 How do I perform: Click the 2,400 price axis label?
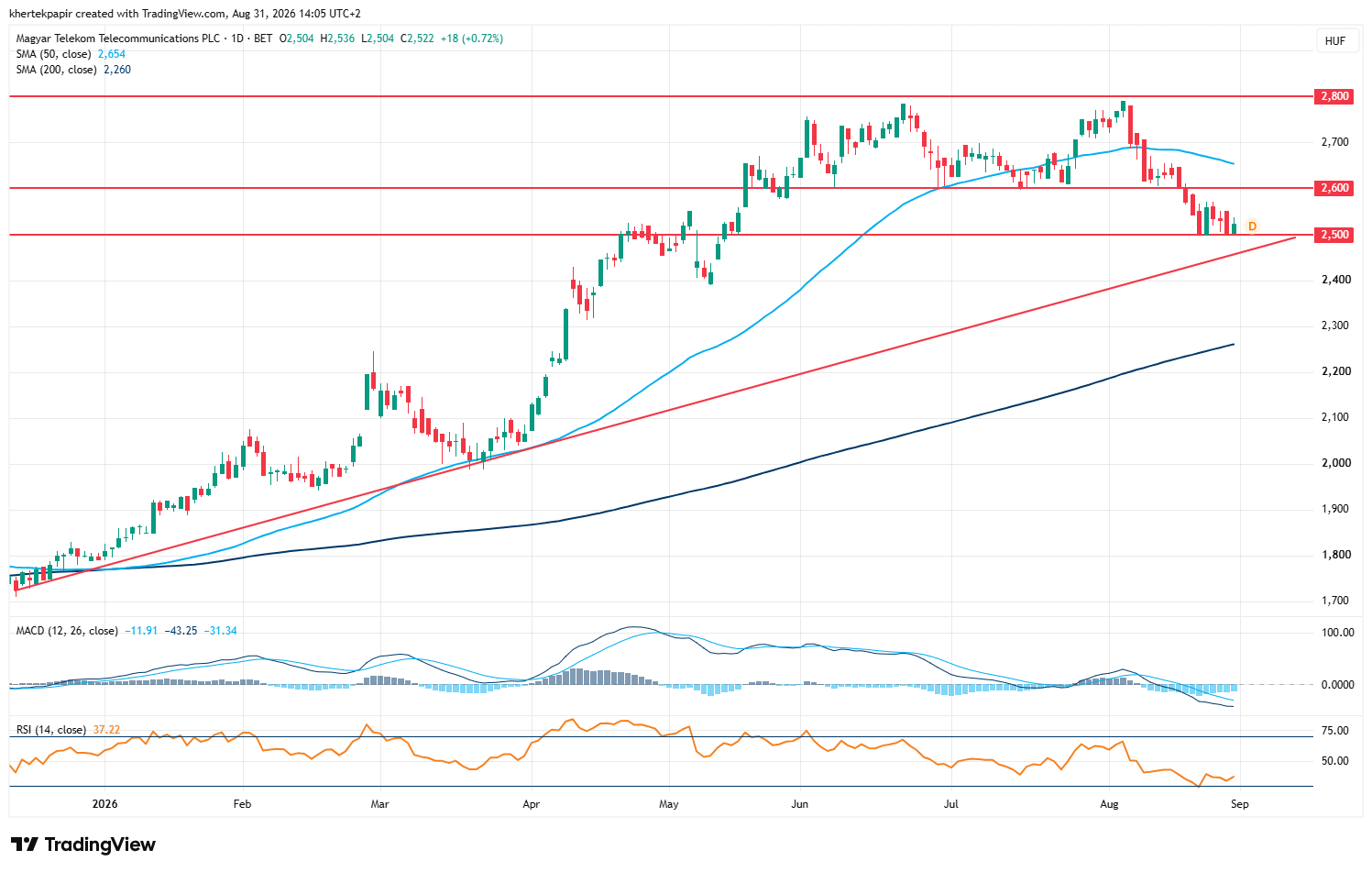[x=1335, y=280]
